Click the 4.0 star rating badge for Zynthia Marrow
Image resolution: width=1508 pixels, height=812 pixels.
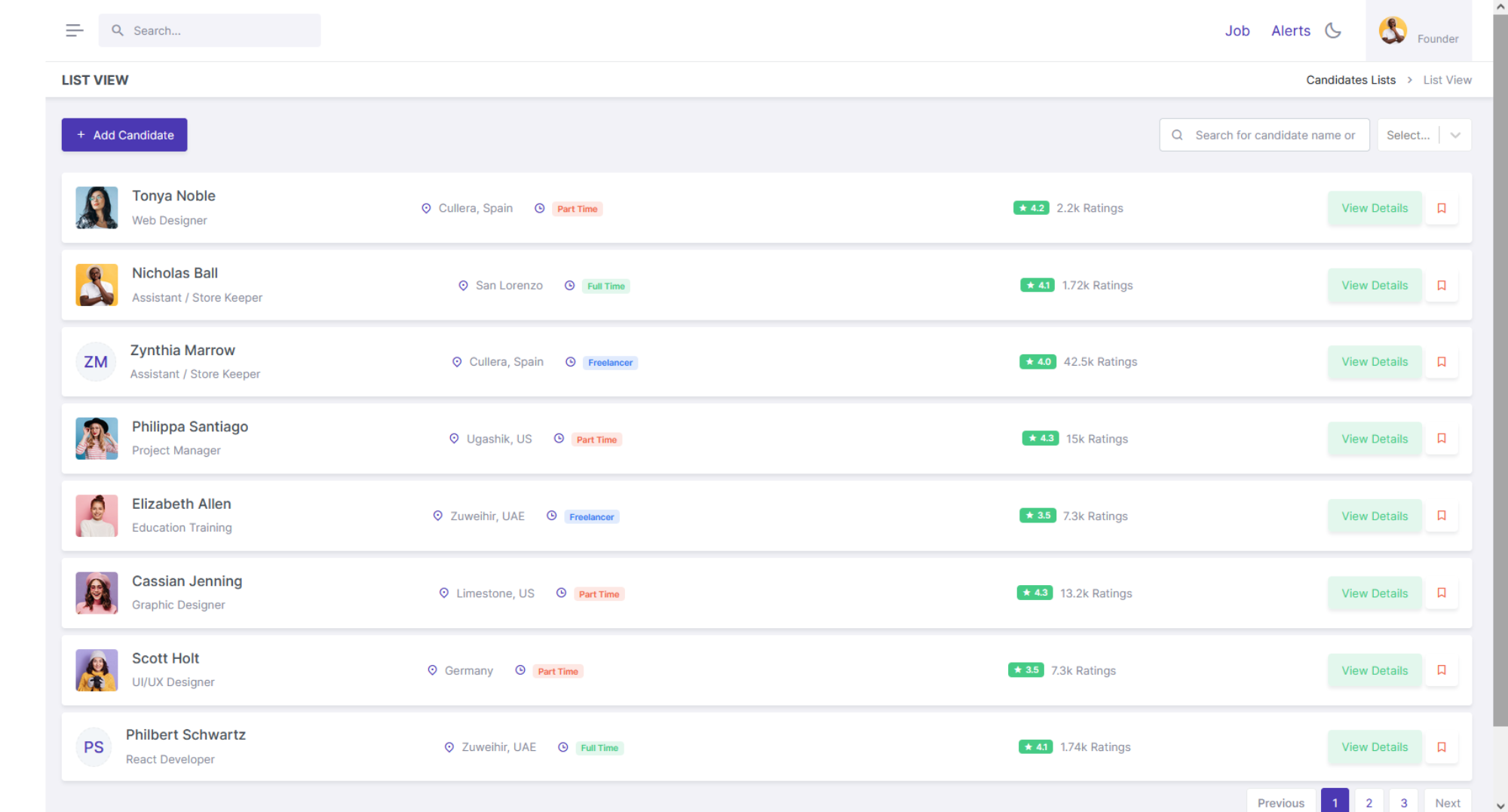tap(1037, 361)
